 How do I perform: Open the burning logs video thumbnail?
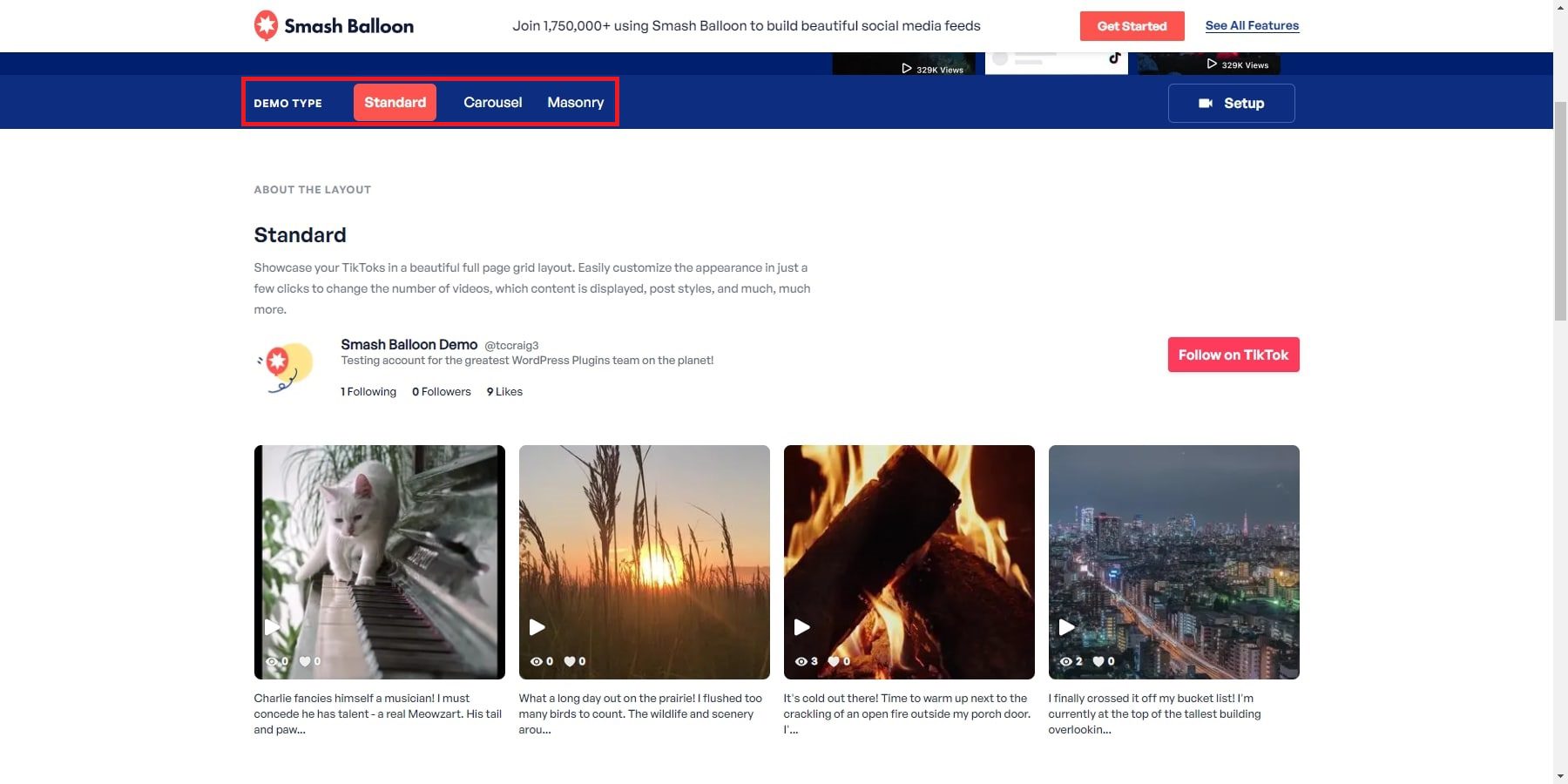point(909,562)
